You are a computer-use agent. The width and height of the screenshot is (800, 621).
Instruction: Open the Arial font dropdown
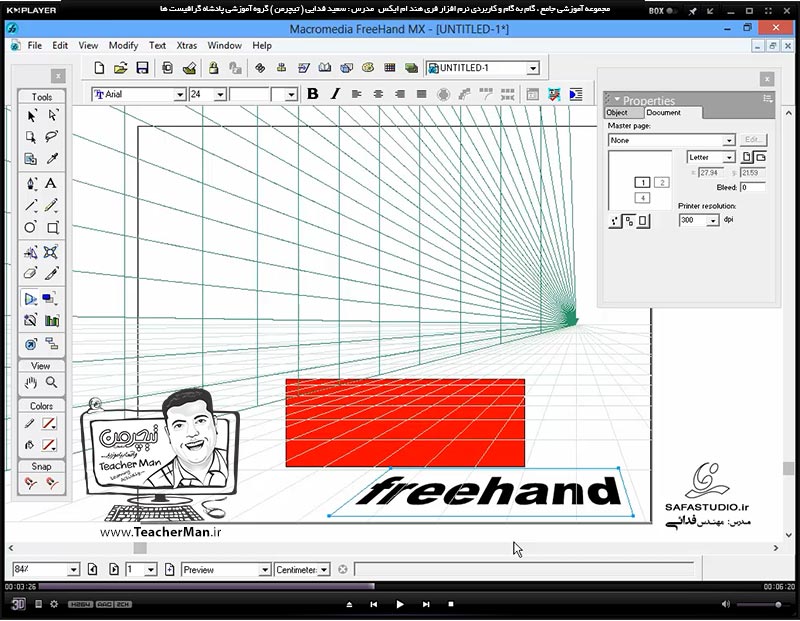180,95
